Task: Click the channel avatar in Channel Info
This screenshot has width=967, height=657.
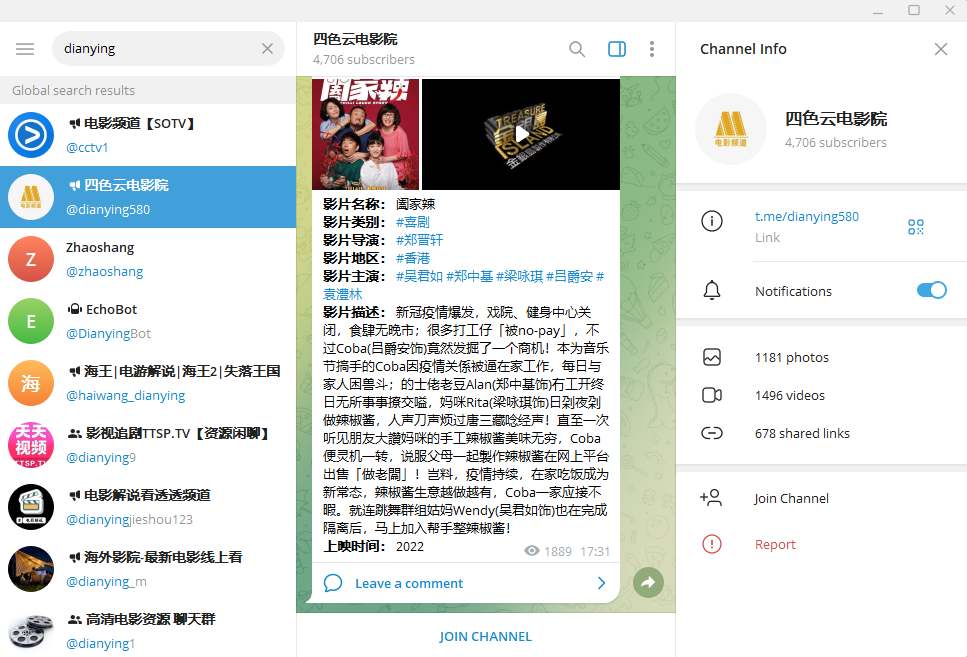Action: (x=731, y=129)
